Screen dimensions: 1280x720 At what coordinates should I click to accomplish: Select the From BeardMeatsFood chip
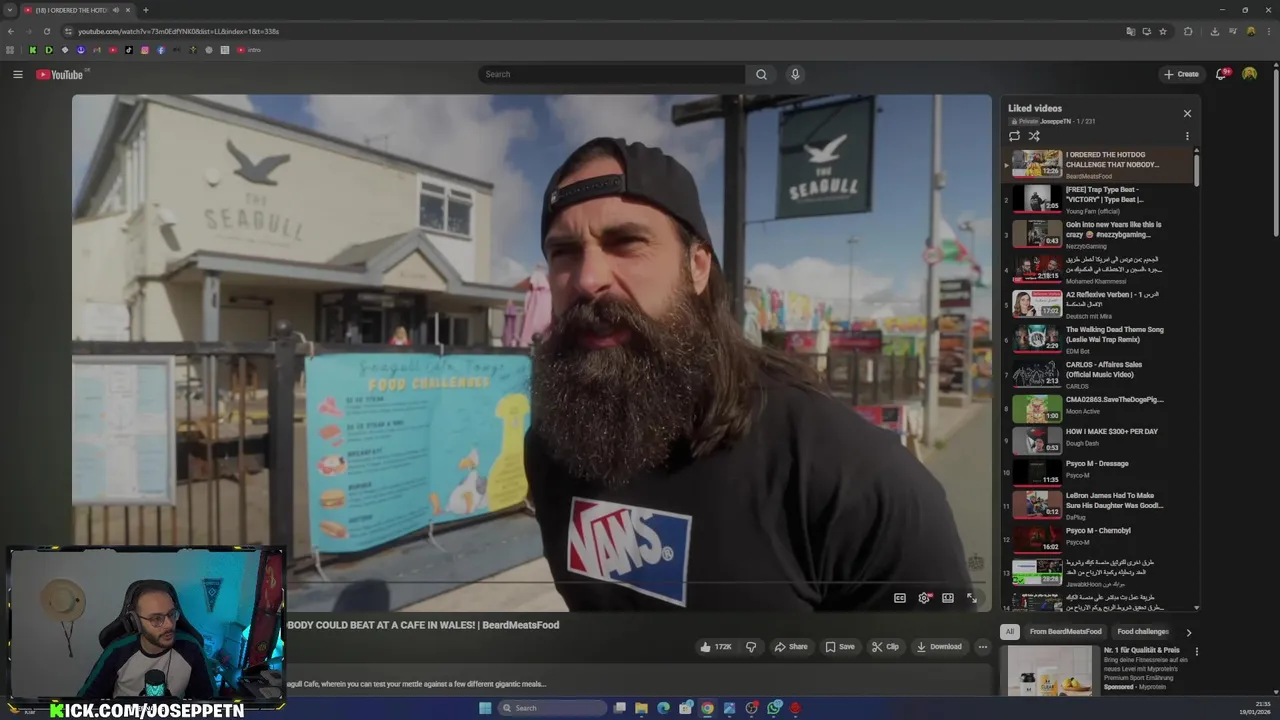[1066, 632]
